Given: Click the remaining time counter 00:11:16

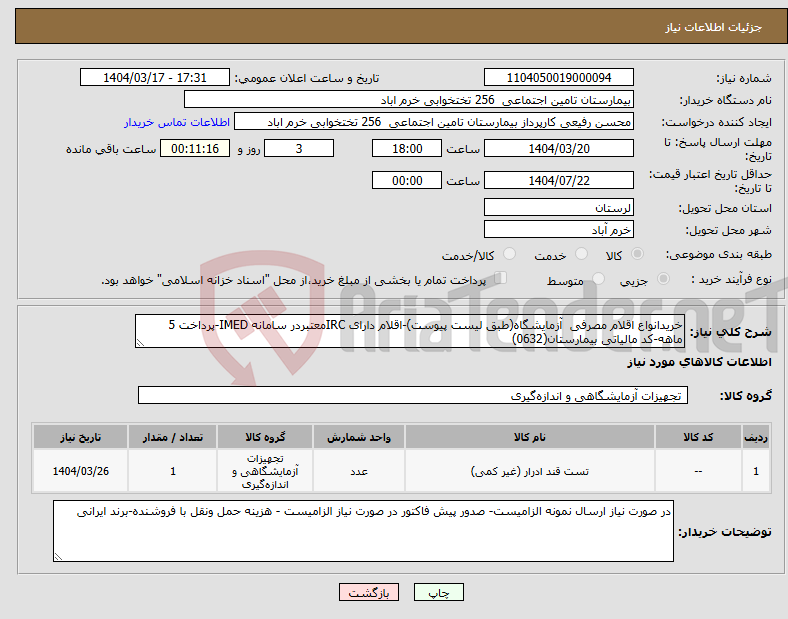Looking at the screenshot, I should click(x=195, y=148).
